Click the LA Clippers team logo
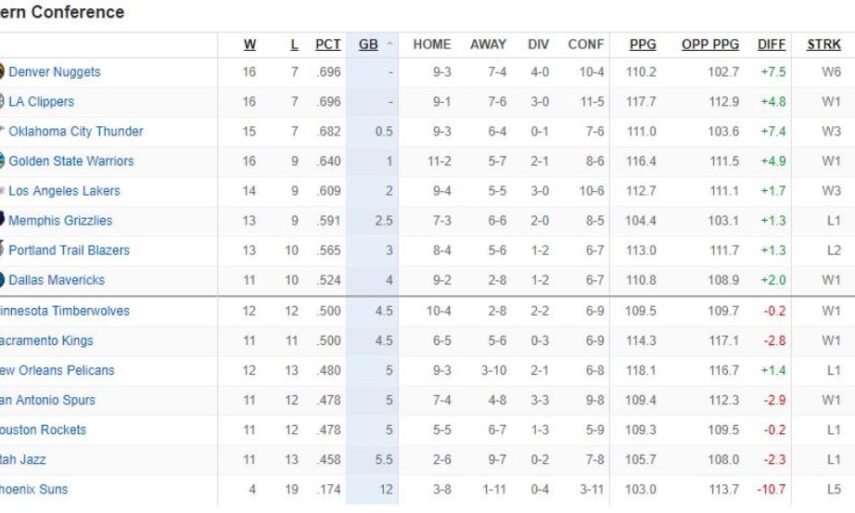855x513 pixels. click(x=2, y=102)
